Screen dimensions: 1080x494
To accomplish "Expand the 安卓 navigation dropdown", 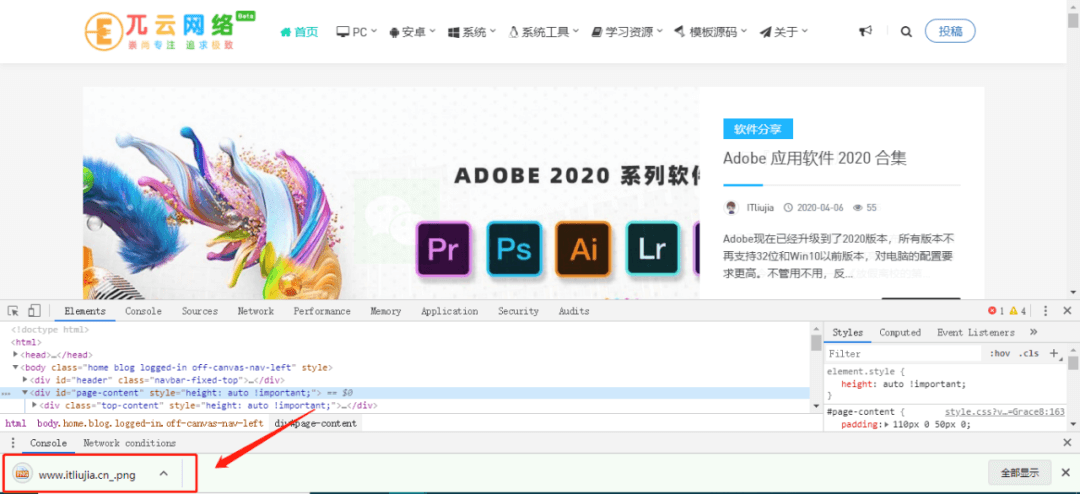I will [413, 32].
